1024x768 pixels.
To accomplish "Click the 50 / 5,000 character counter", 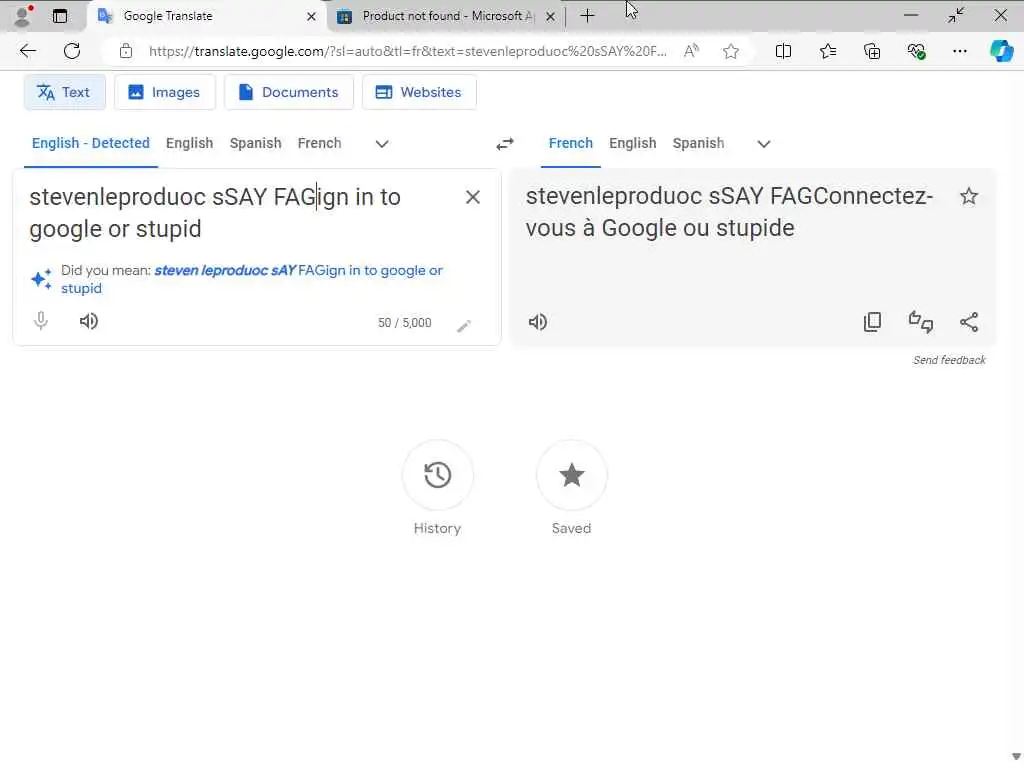I will pos(404,323).
